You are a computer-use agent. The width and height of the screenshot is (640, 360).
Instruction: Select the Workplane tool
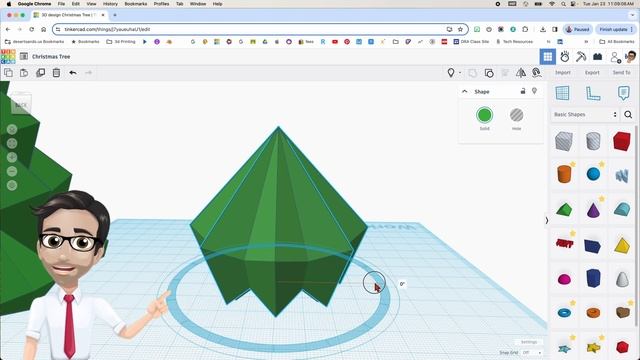click(x=562, y=93)
